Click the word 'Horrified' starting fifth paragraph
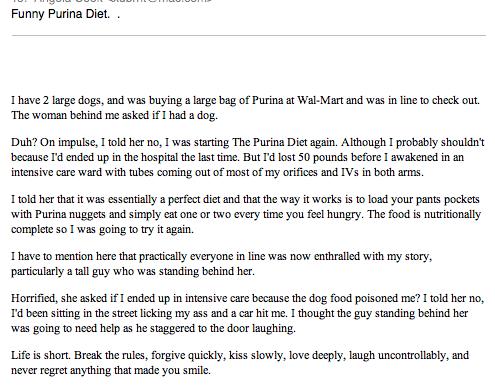This screenshot has height=389, width=495. (x=34, y=298)
